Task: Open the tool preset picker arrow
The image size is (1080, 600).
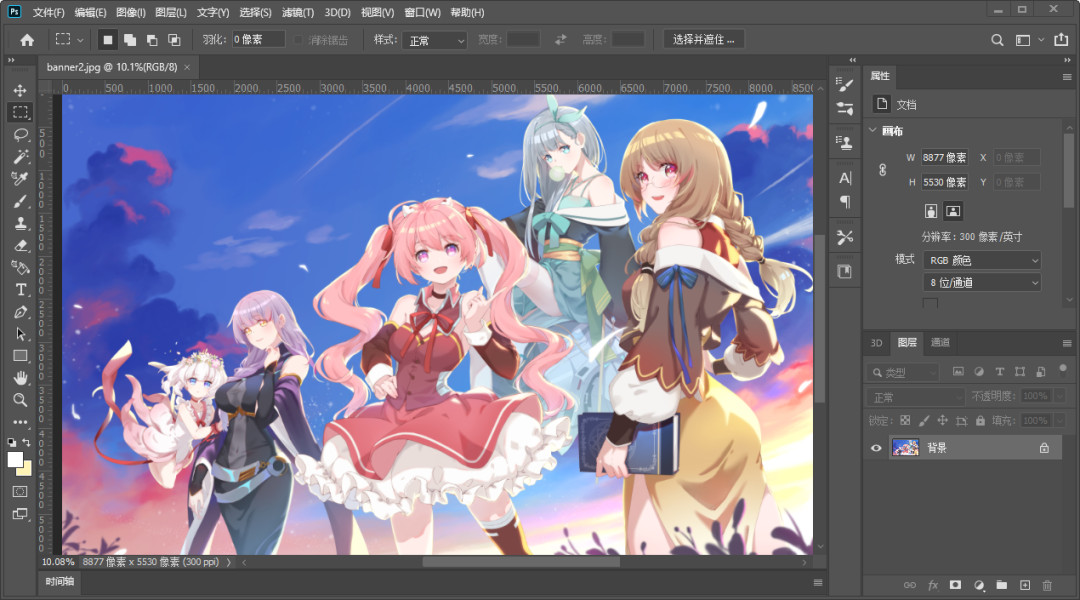Action: click(x=81, y=40)
